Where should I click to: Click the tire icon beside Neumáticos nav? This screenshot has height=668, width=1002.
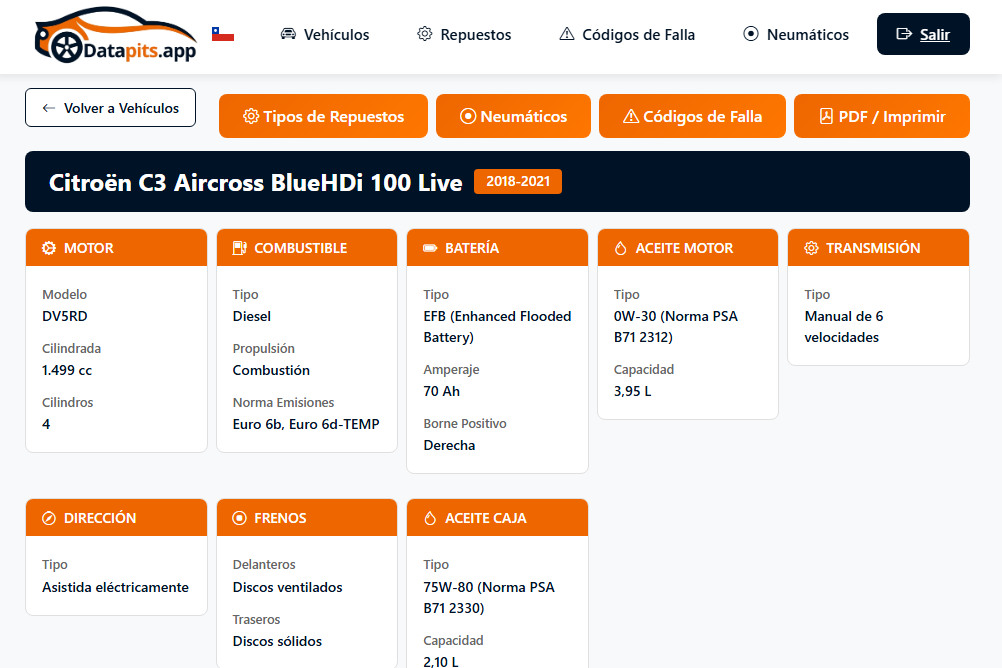(751, 34)
